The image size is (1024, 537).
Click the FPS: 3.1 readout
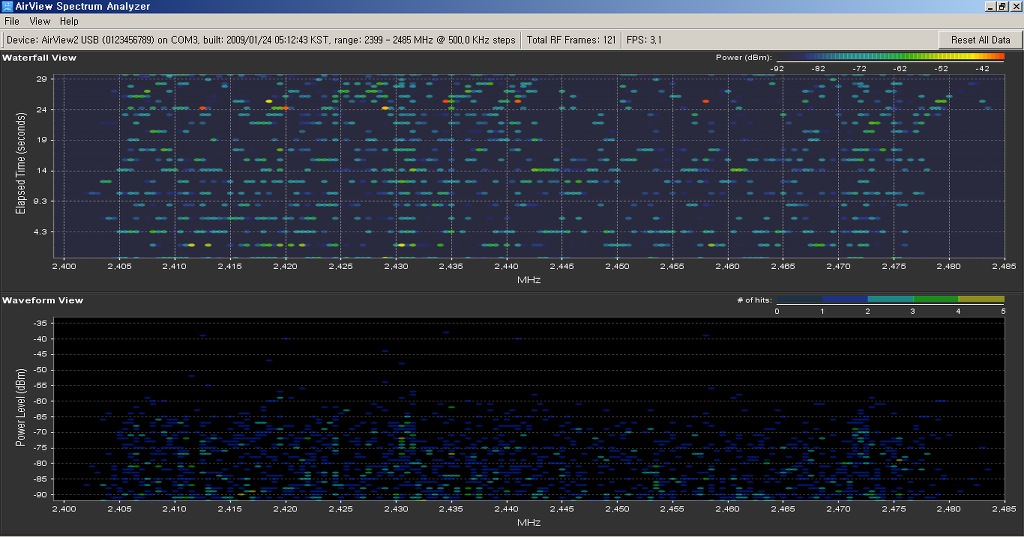click(643, 40)
